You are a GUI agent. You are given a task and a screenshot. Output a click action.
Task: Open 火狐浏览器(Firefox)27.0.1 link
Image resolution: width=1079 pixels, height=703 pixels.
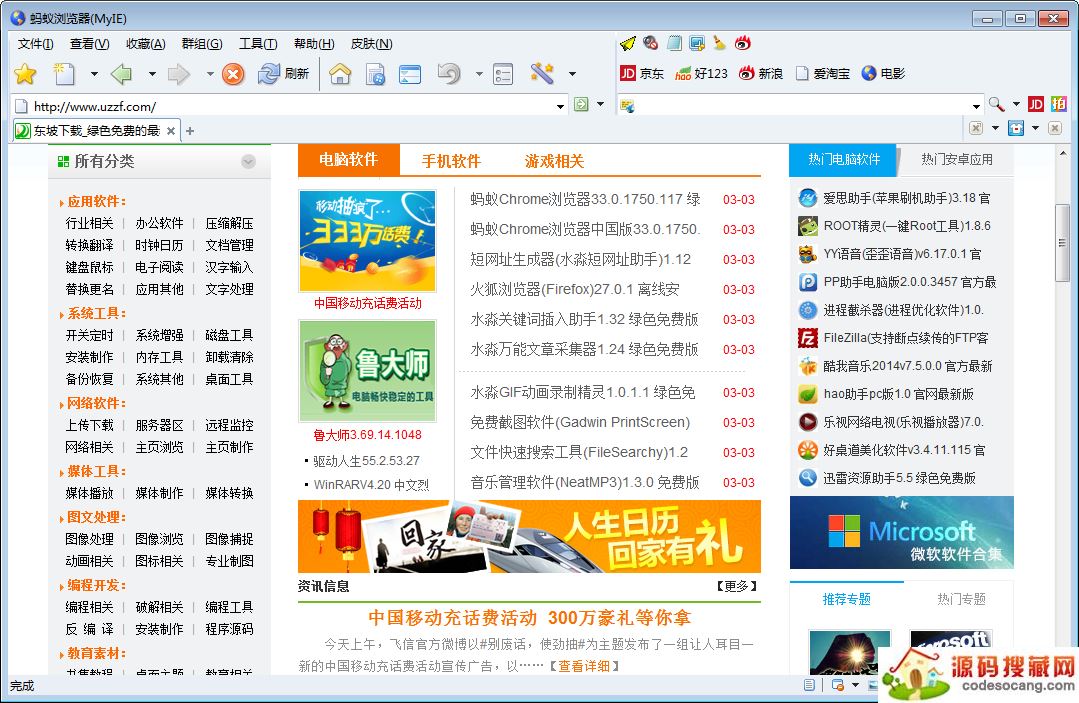coord(575,289)
